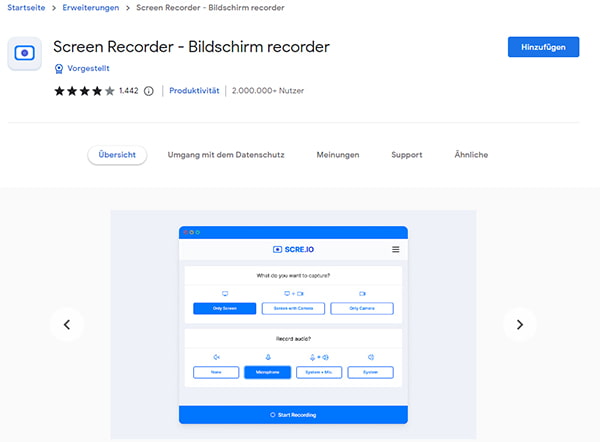Screen dimensions: 600x442
Task: Click the microphone icon above Microphone option
Action: pyautogui.click(x=268, y=357)
